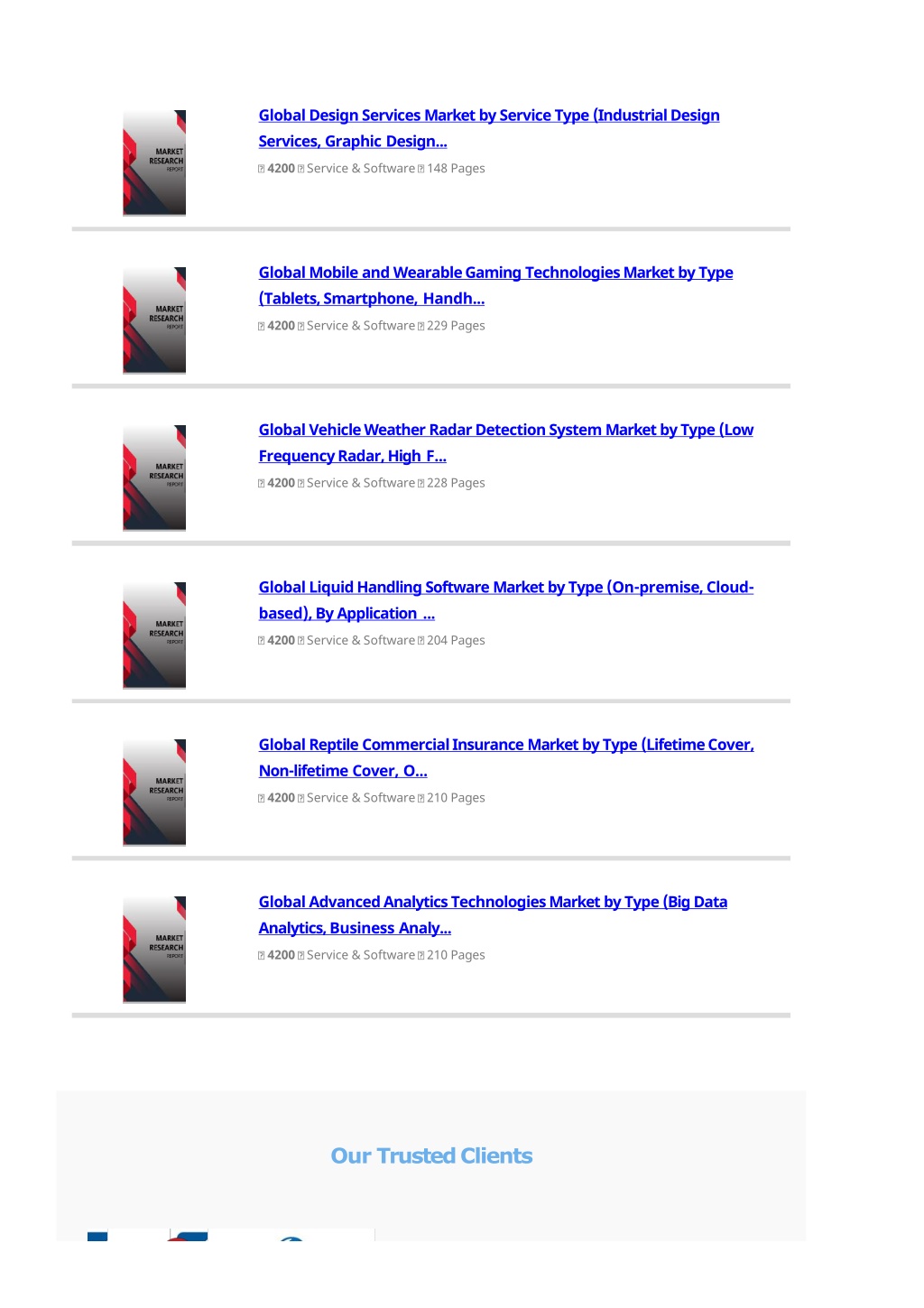
Task: Click price icon beside 4200 in Design Services row
Action: click(262, 169)
